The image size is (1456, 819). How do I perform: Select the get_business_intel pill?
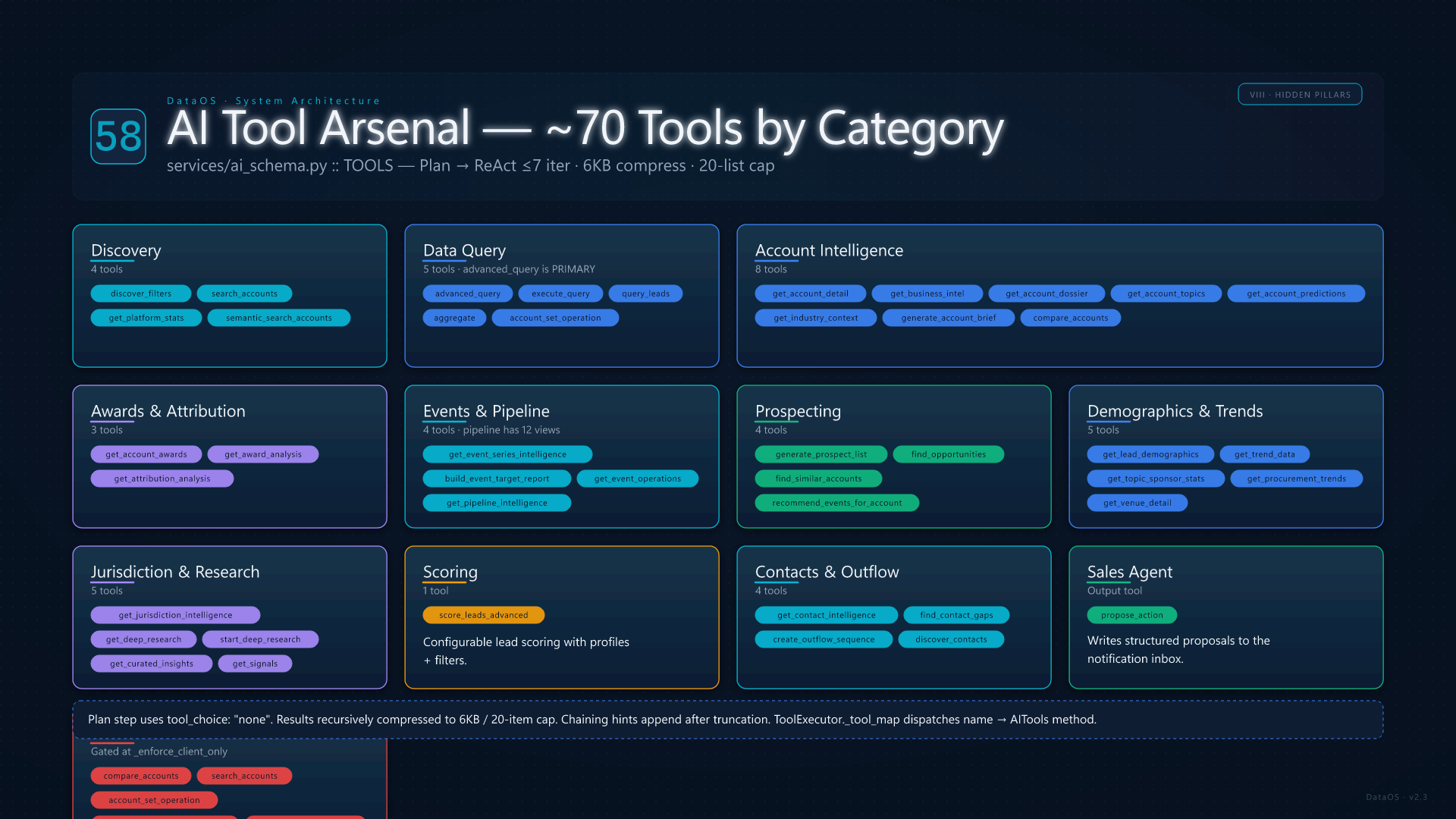click(x=927, y=293)
